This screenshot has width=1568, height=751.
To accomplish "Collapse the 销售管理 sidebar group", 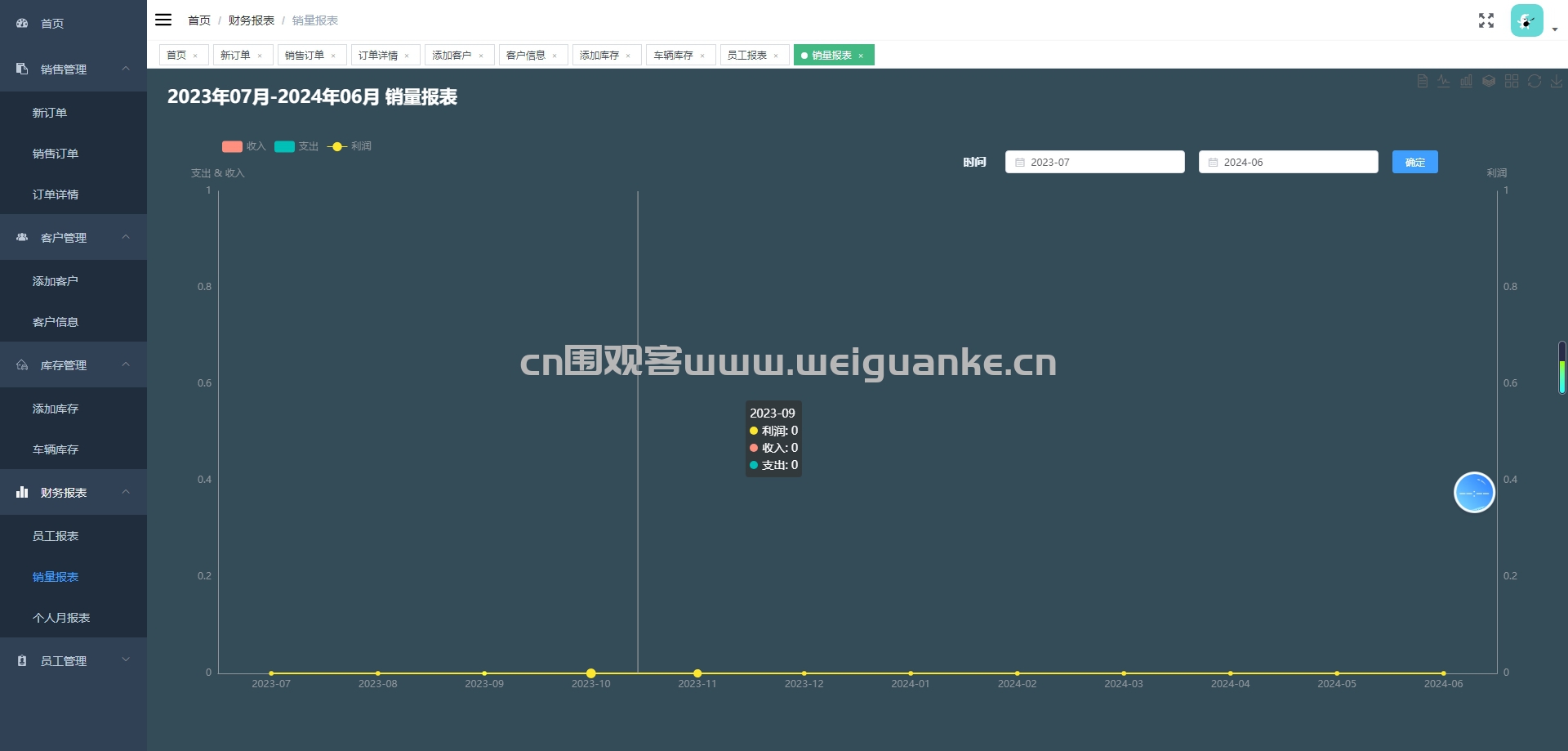I will (73, 69).
